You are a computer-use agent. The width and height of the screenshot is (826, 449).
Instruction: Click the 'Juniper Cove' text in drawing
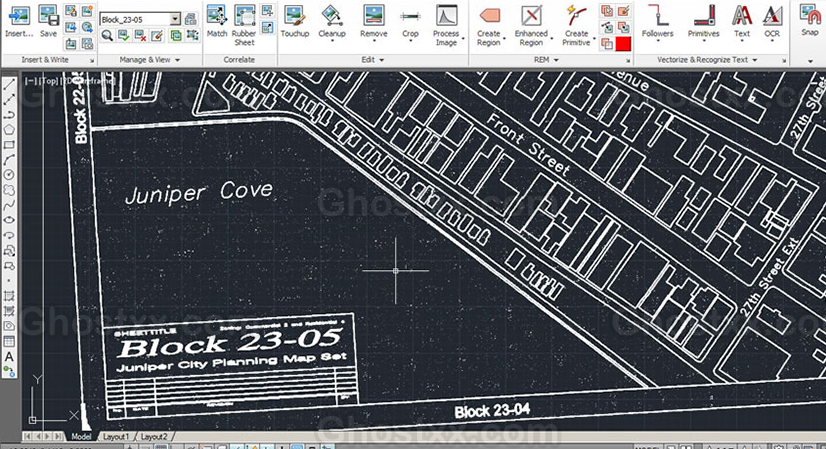tap(199, 193)
